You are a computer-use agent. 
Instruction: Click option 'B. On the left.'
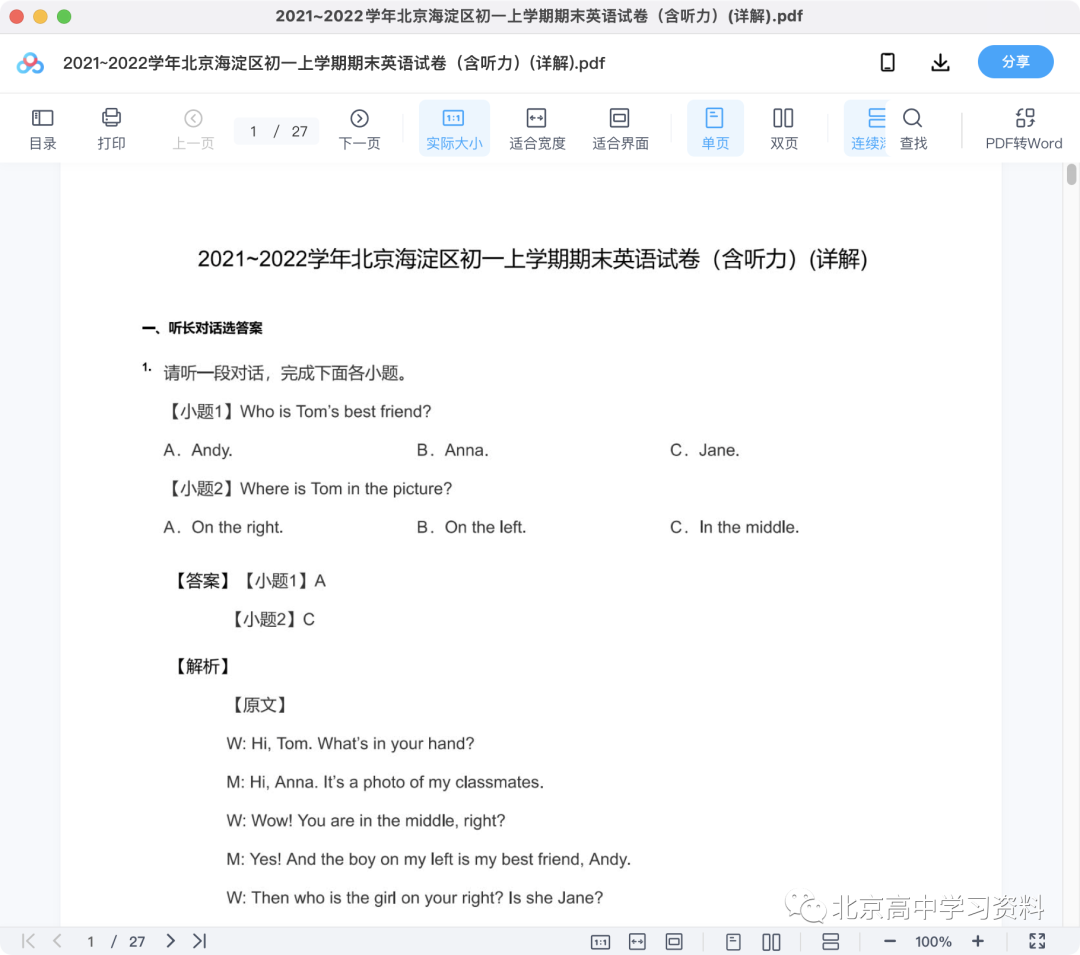(x=471, y=527)
